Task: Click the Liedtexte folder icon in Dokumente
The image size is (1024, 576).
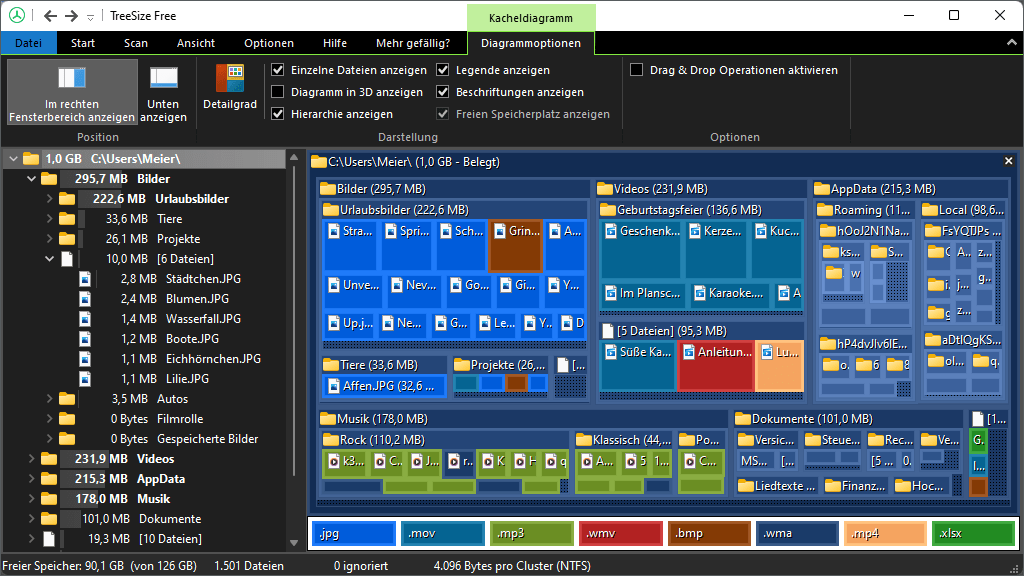Action: point(746,486)
